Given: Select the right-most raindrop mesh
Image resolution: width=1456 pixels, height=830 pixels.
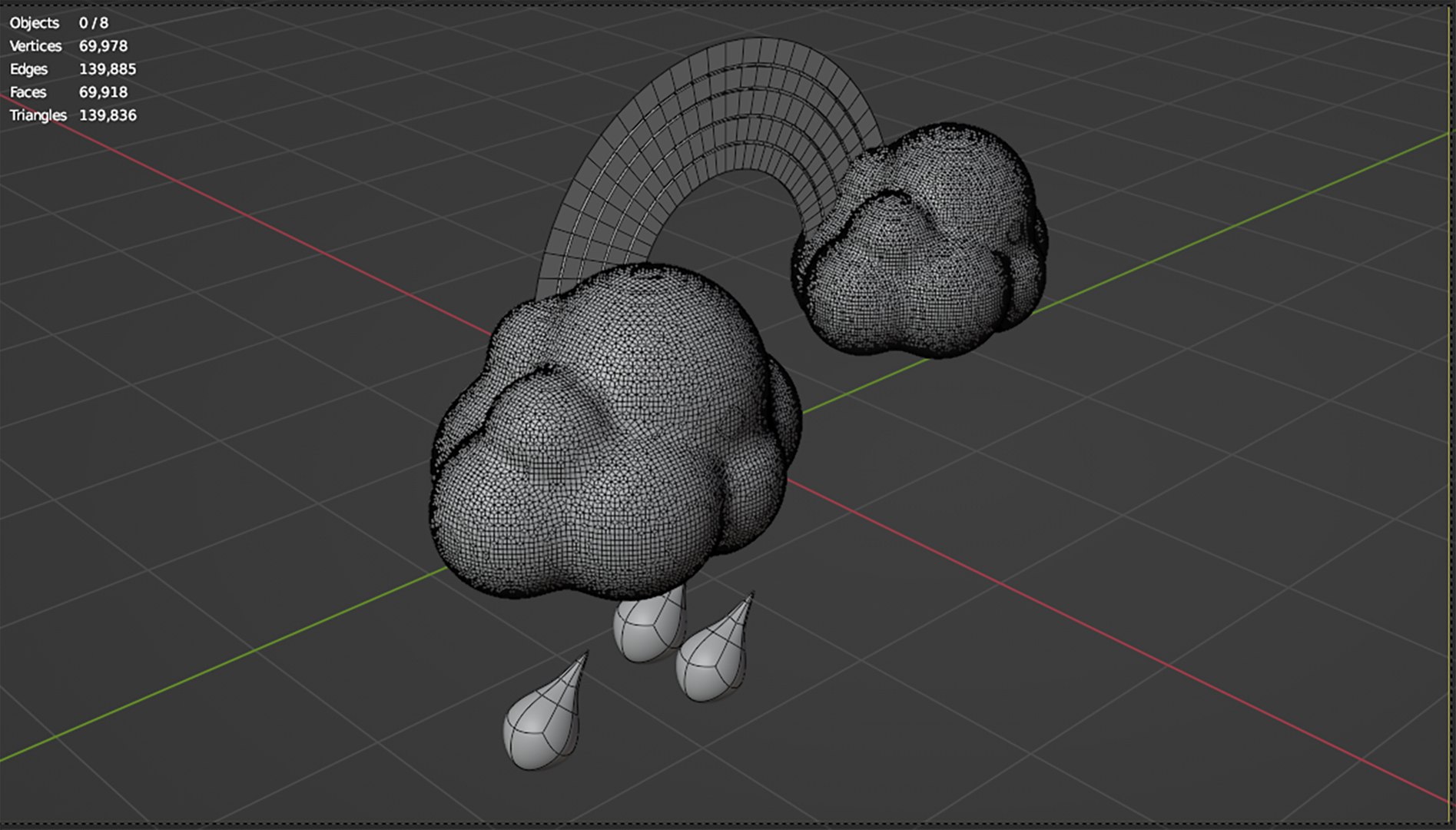Looking at the screenshot, I should click(712, 653).
